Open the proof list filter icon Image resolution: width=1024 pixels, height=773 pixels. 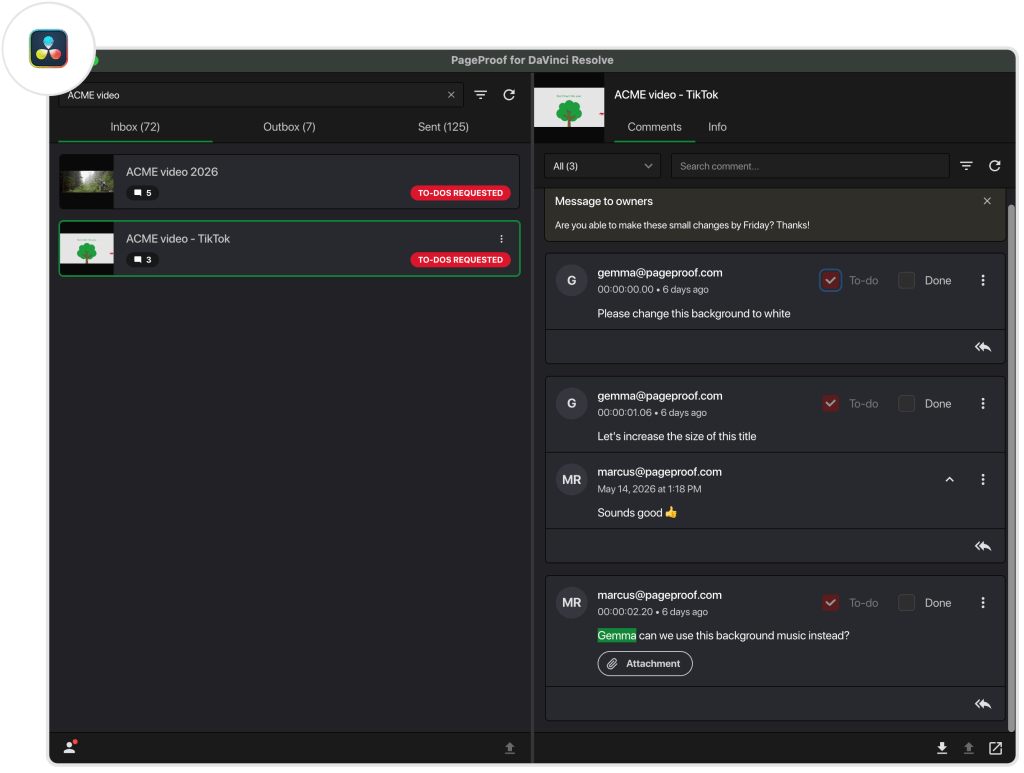click(x=481, y=95)
